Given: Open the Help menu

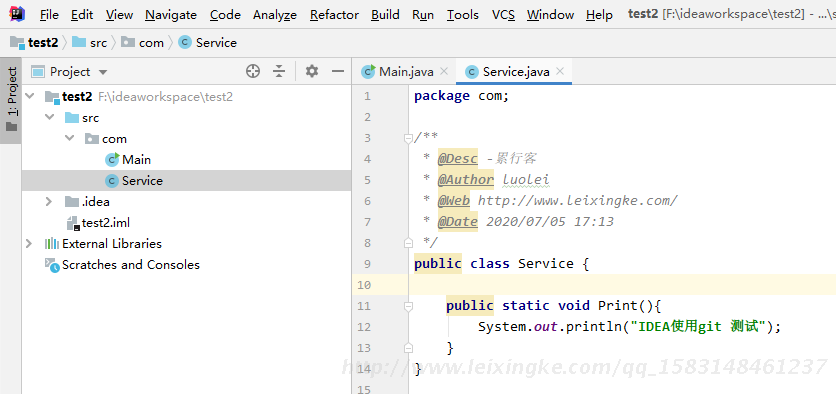Looking at the screenshot, I should pyautogui.click(x=599, y=15).
